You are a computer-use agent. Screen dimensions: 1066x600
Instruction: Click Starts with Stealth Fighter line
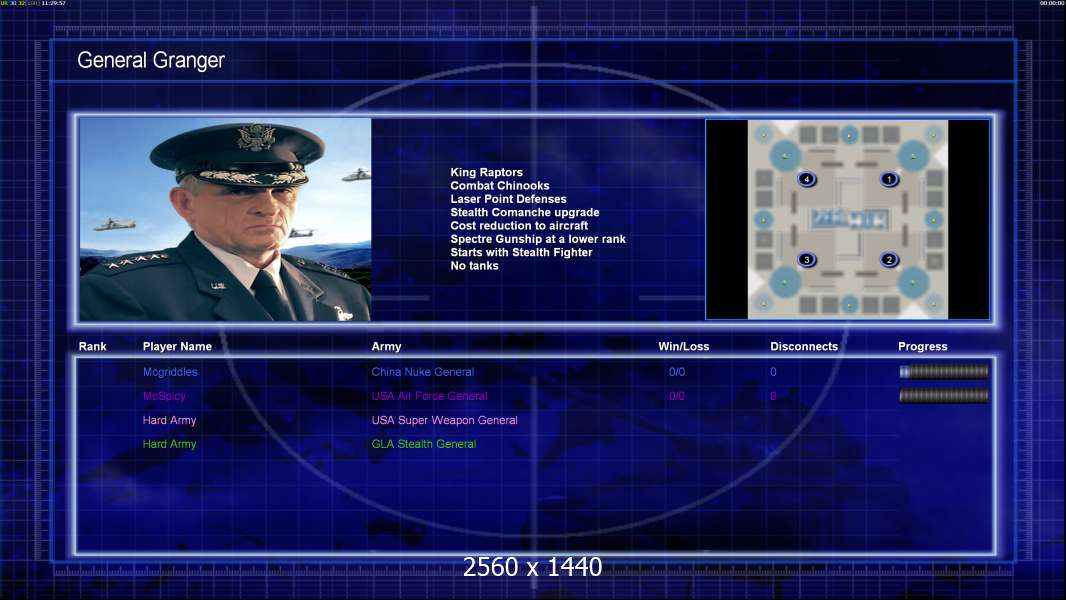click(521, 253)
